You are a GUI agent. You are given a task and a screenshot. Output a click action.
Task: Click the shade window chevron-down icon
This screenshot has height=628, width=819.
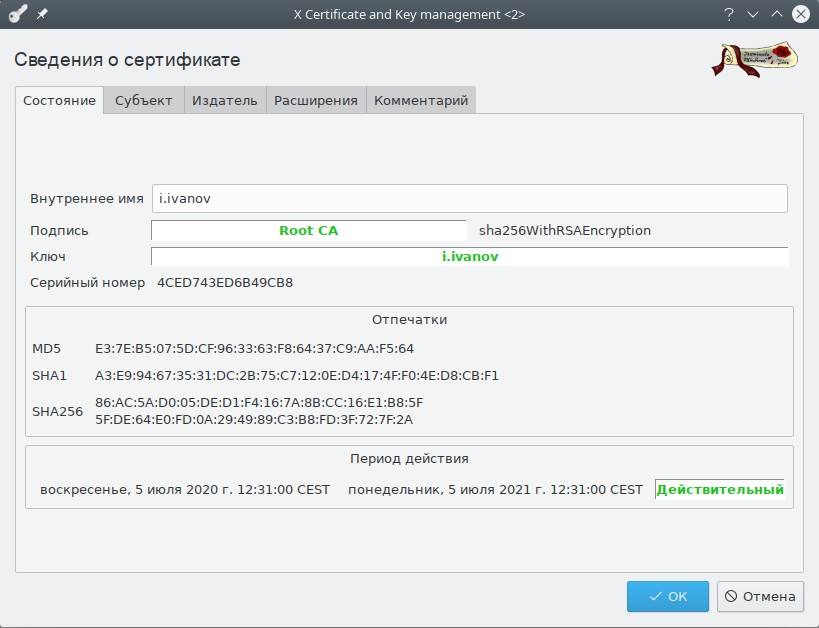[751, 14]
